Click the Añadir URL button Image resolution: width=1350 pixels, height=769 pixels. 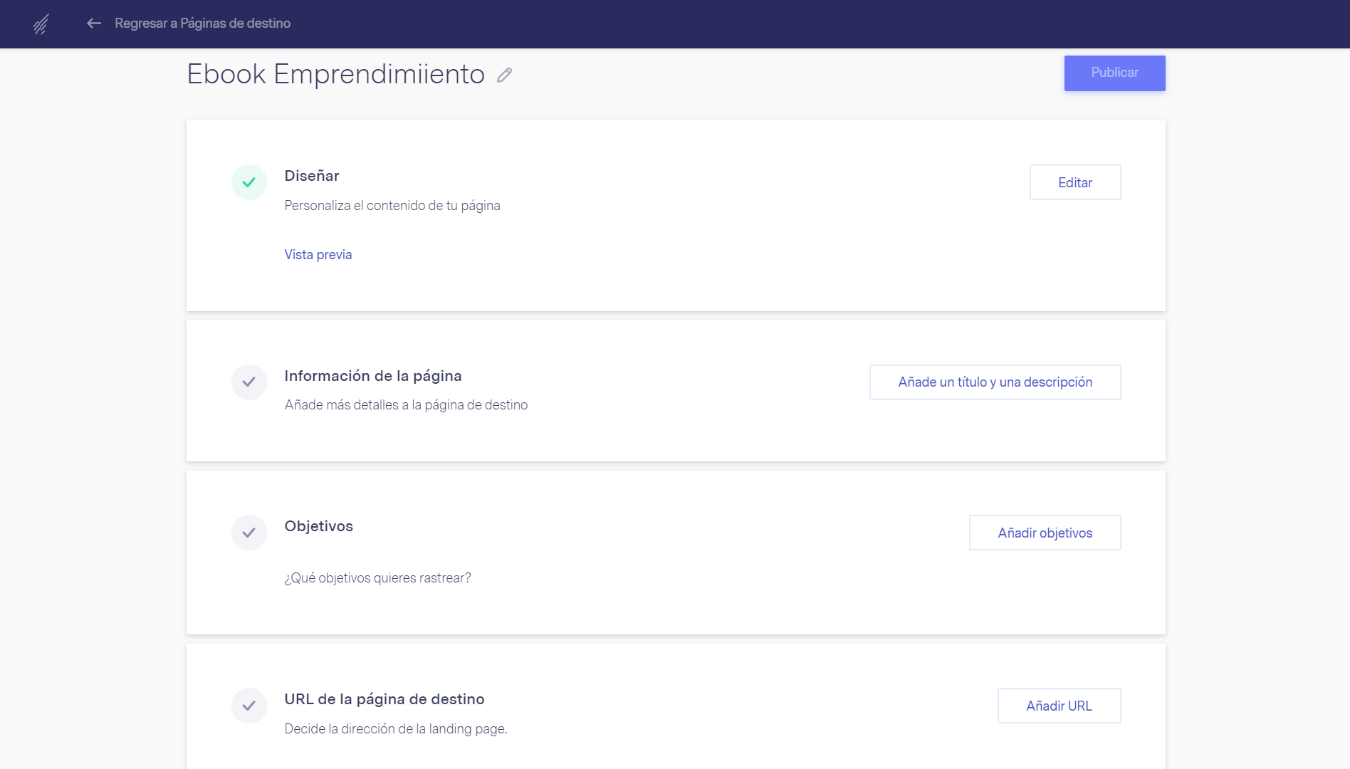click(1059, 705)
